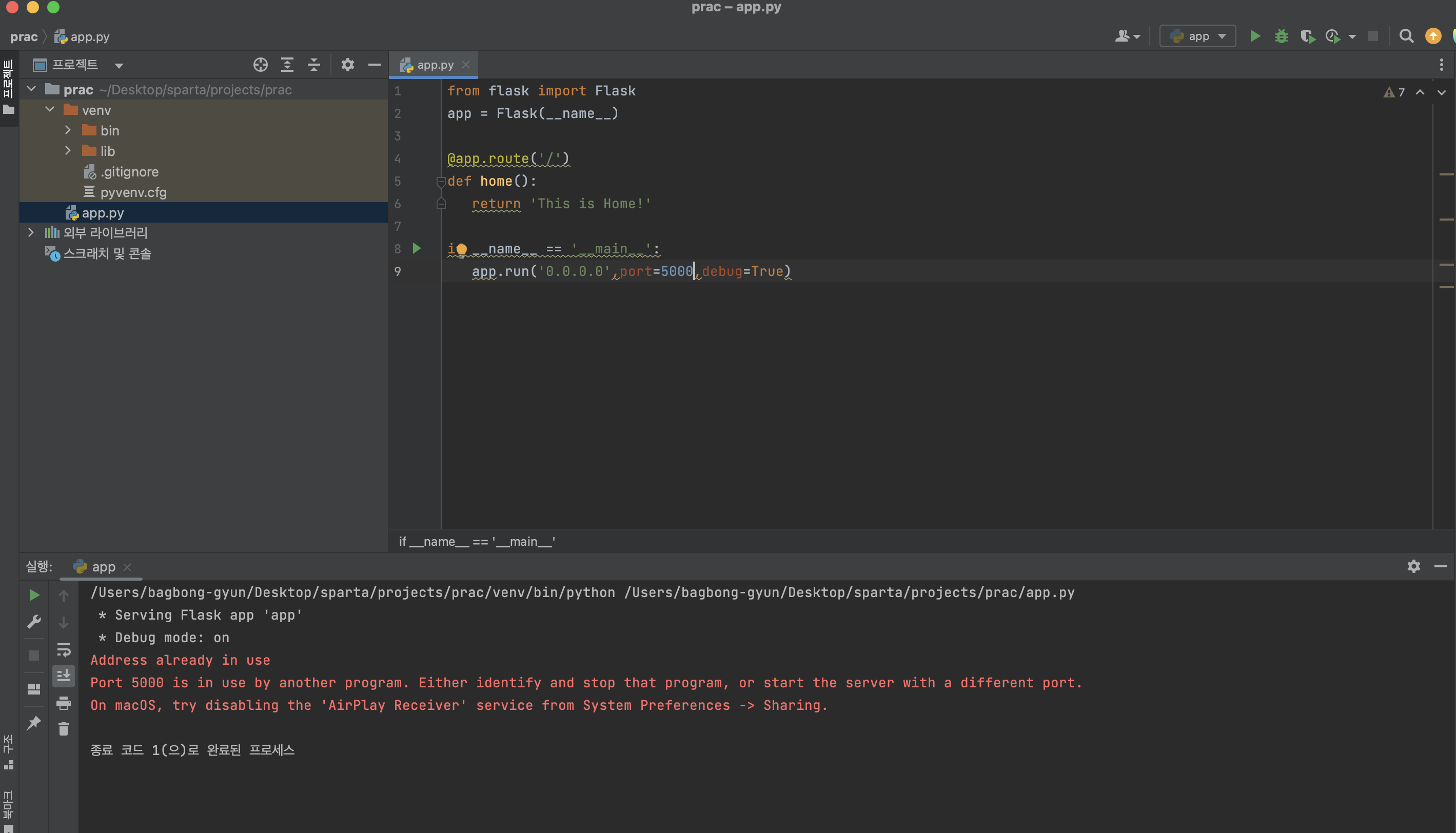
Task: Toggle the fold marker beside def home()
Action: click(x=441, y=182)
